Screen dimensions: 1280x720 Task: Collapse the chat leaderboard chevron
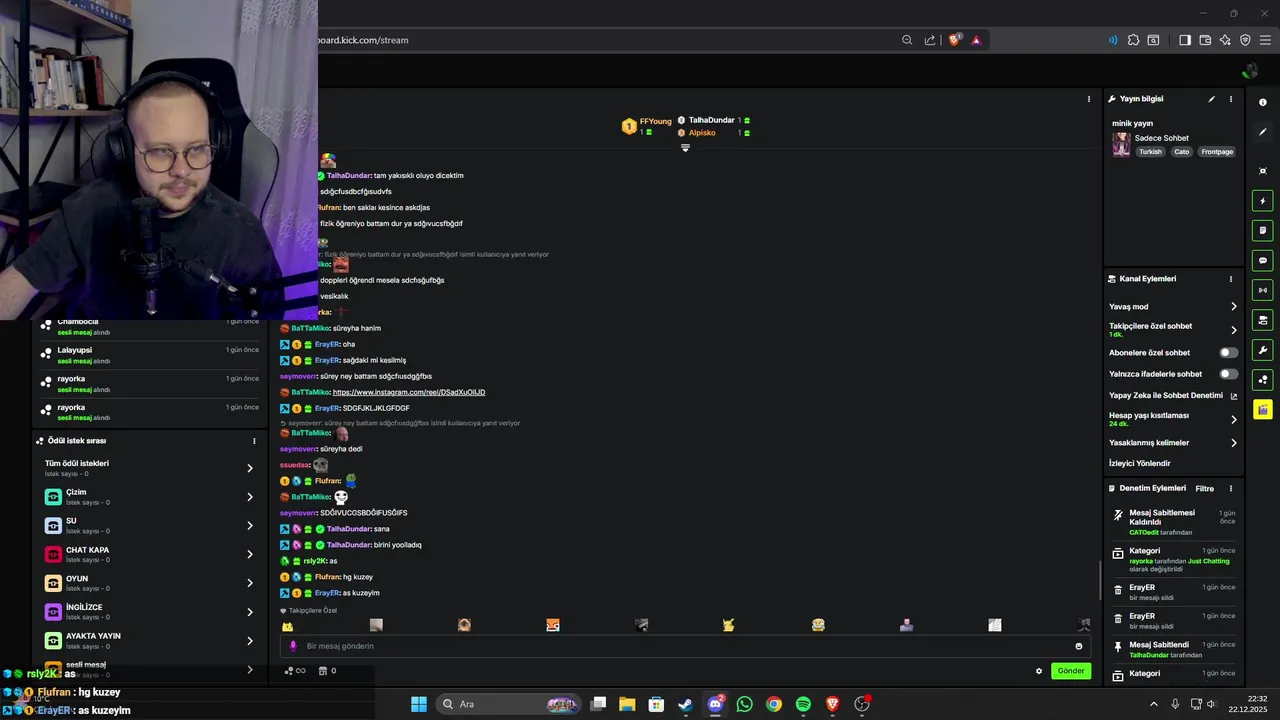(685, 148)
